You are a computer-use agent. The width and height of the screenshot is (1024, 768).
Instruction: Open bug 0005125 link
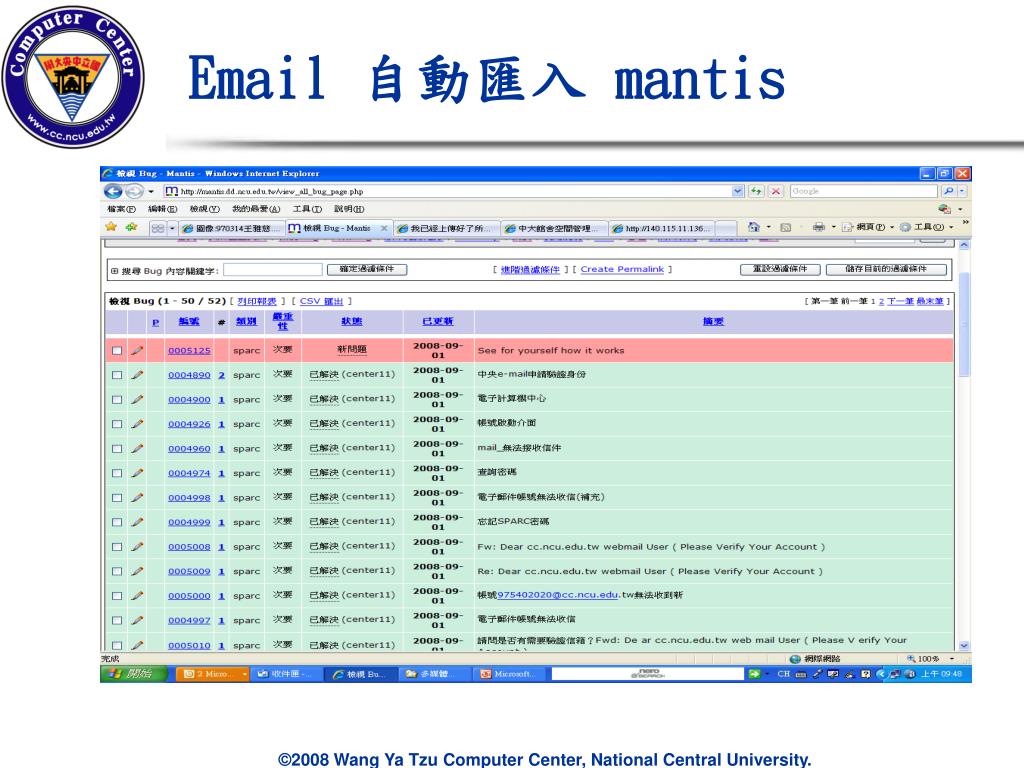(189, 351)
